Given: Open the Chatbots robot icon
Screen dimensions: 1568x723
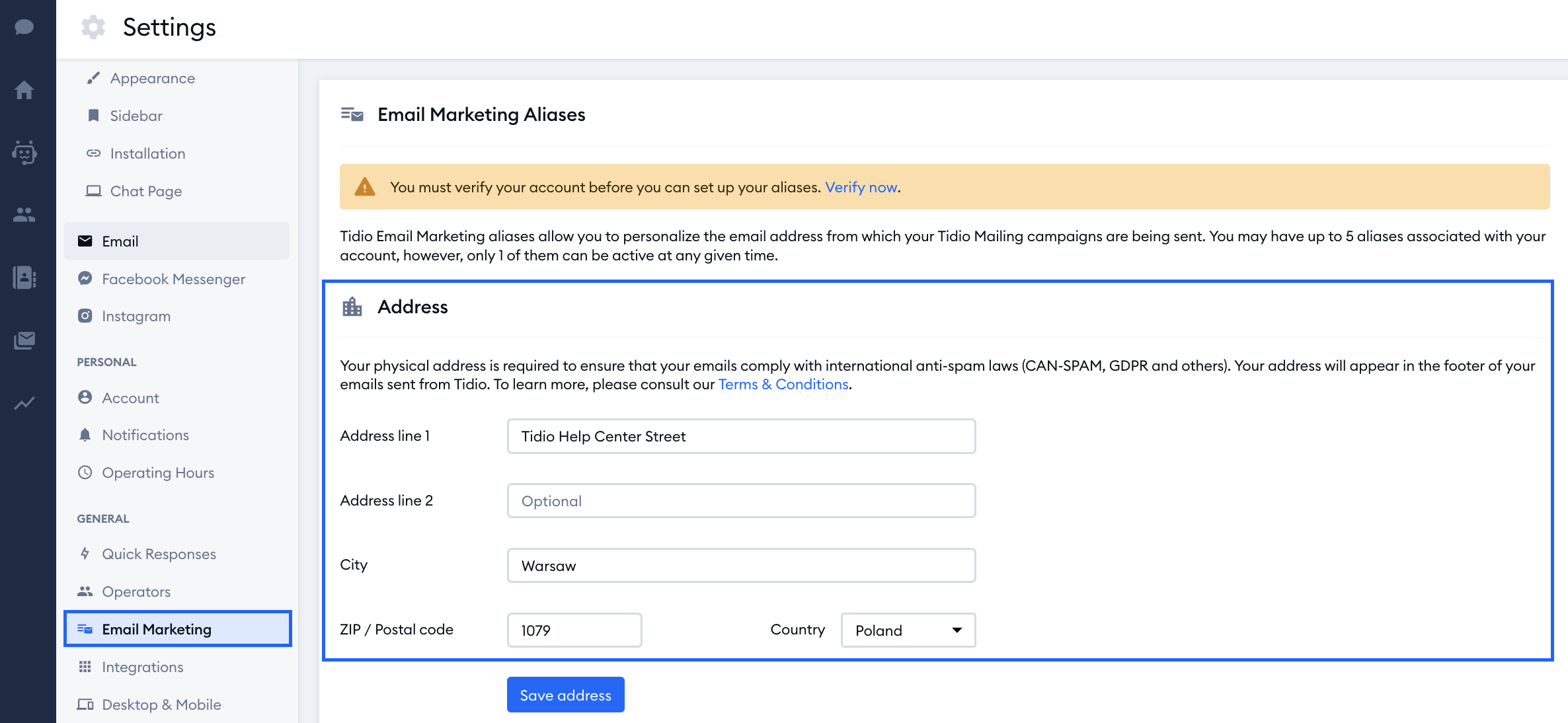Looking at the screenshot, I should (24, 152).
